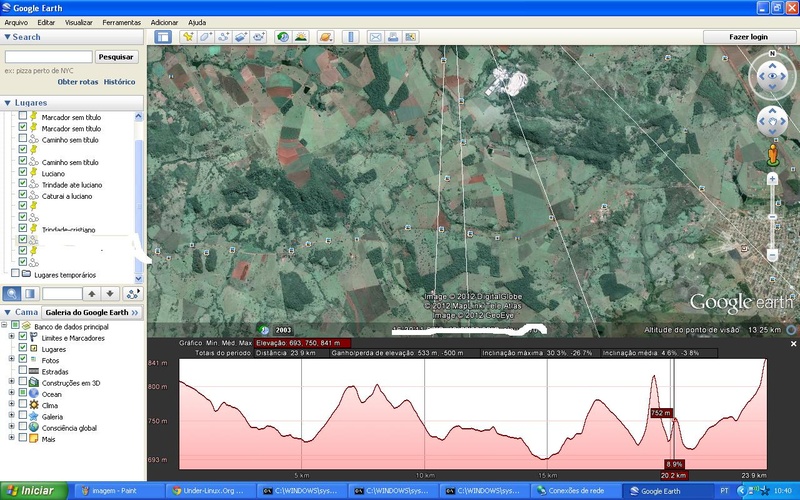
Task: Toggle the Luciano placemark checkbox
Action: [23, 173]
